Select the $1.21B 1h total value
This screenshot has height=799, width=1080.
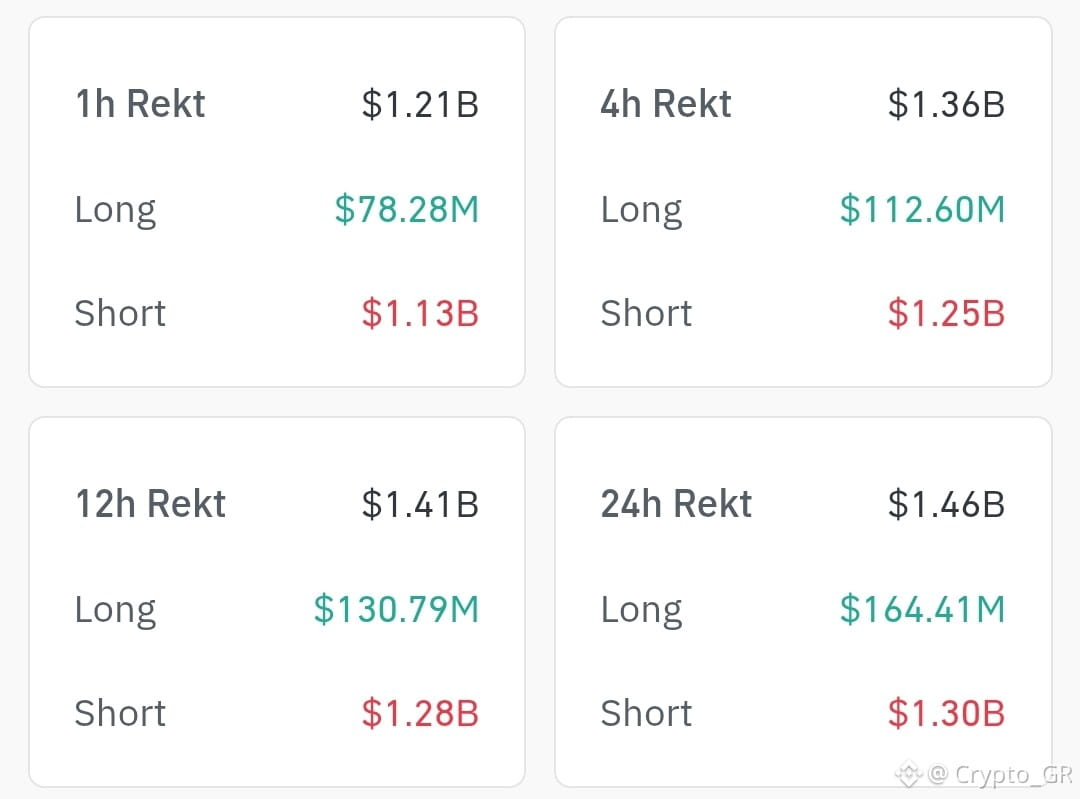tap(420, 105)
